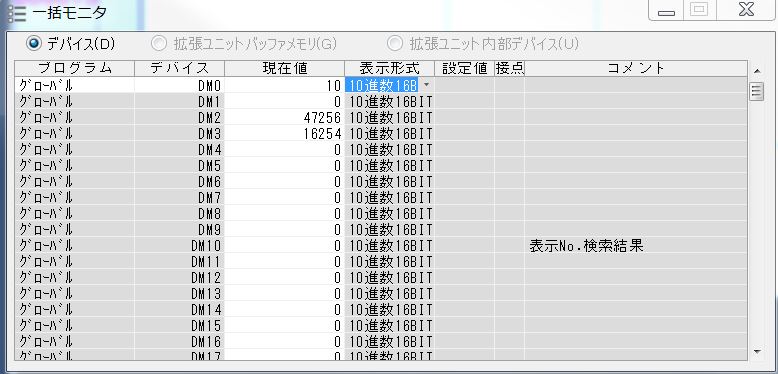The image size is (778, 374).
Task: Click the DM0 device cell
Action: click(180, 85)
